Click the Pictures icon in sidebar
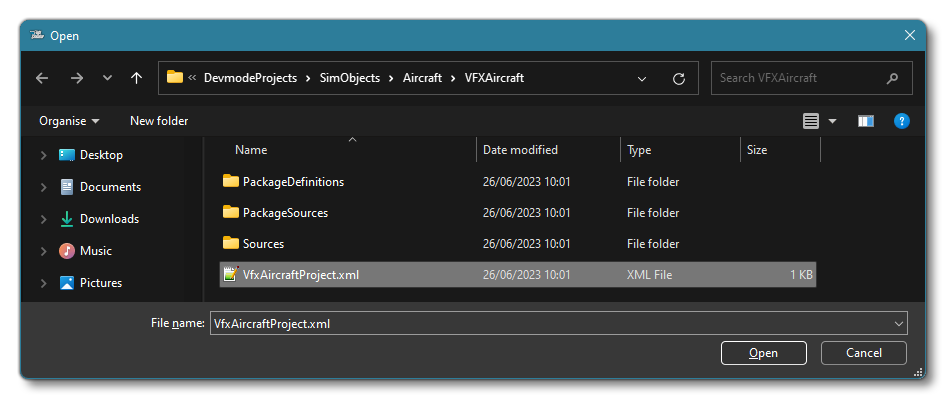Screen dimensions: 946x399 point(66,283)
